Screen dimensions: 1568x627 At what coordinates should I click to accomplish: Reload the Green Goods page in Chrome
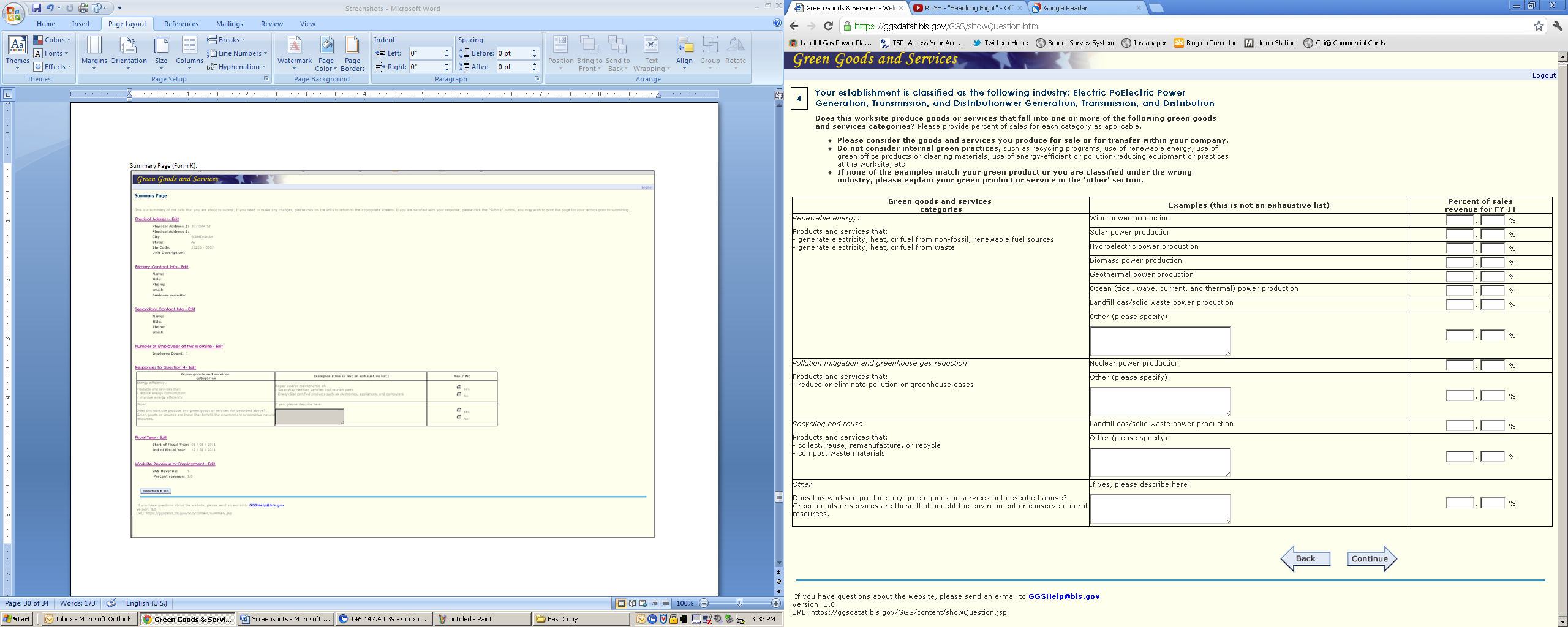click(828, 26)
